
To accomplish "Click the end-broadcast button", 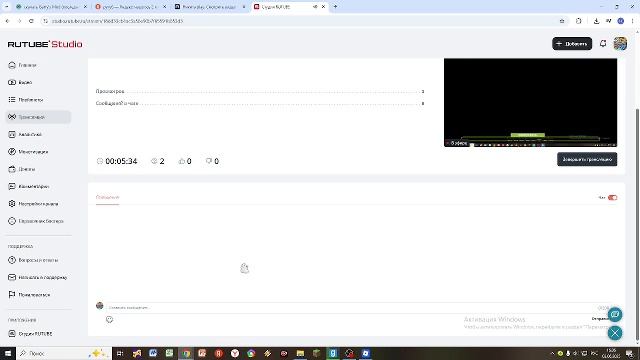I will pos(587,159).
